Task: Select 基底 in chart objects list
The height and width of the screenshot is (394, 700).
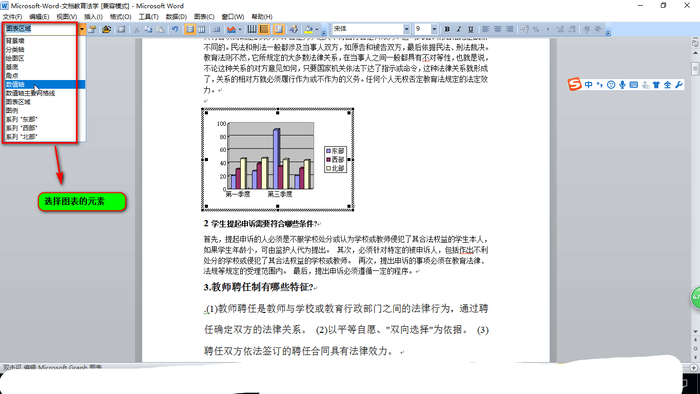Action: pyautogui.click(x=12, y=67)
